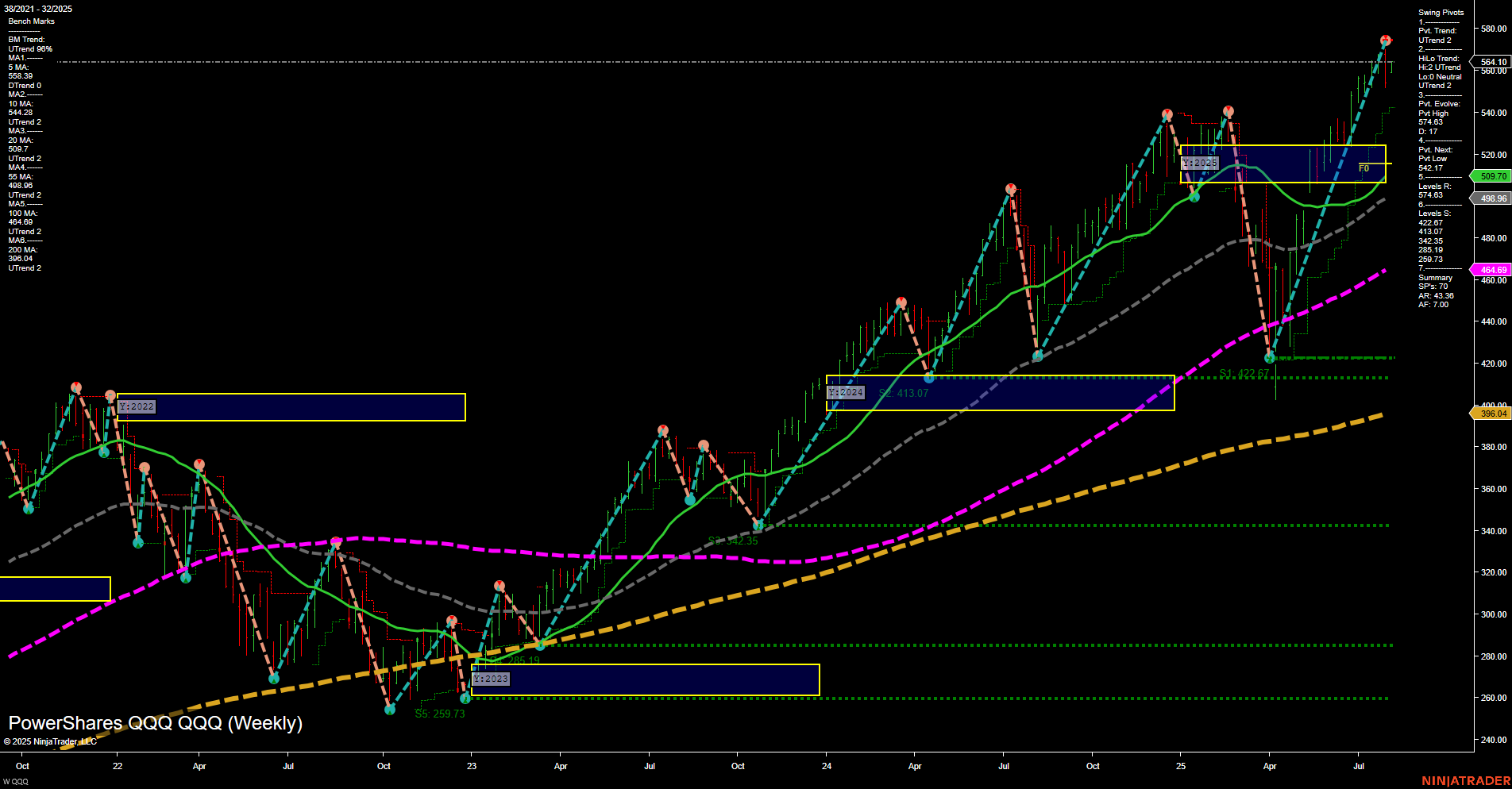Click the S5: 259.73 support level label

[x=440, y=713]
